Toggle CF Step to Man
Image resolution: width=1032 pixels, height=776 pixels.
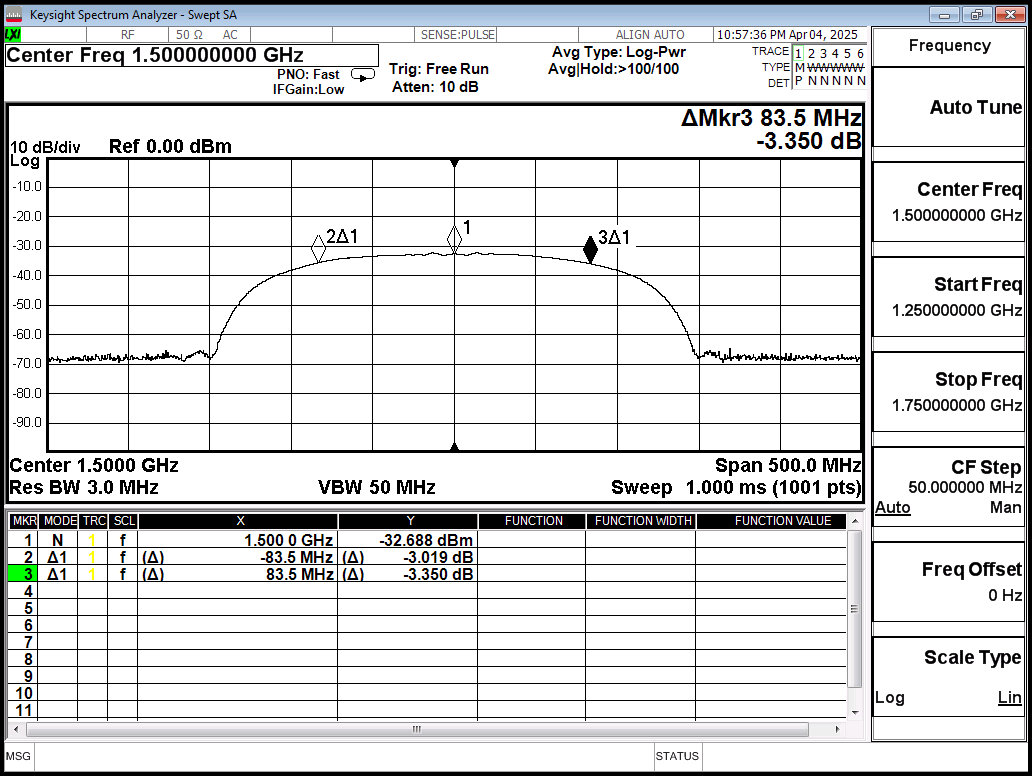(x=1005, y=508)
